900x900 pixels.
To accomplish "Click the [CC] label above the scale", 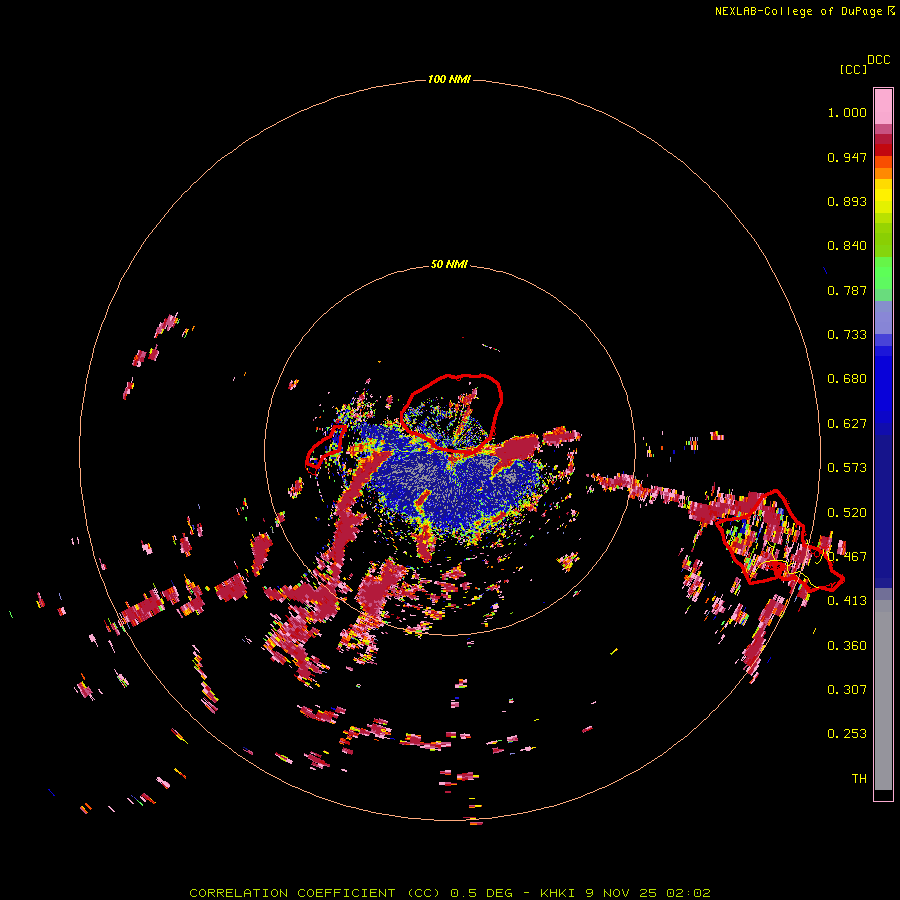I will [853, 69].
